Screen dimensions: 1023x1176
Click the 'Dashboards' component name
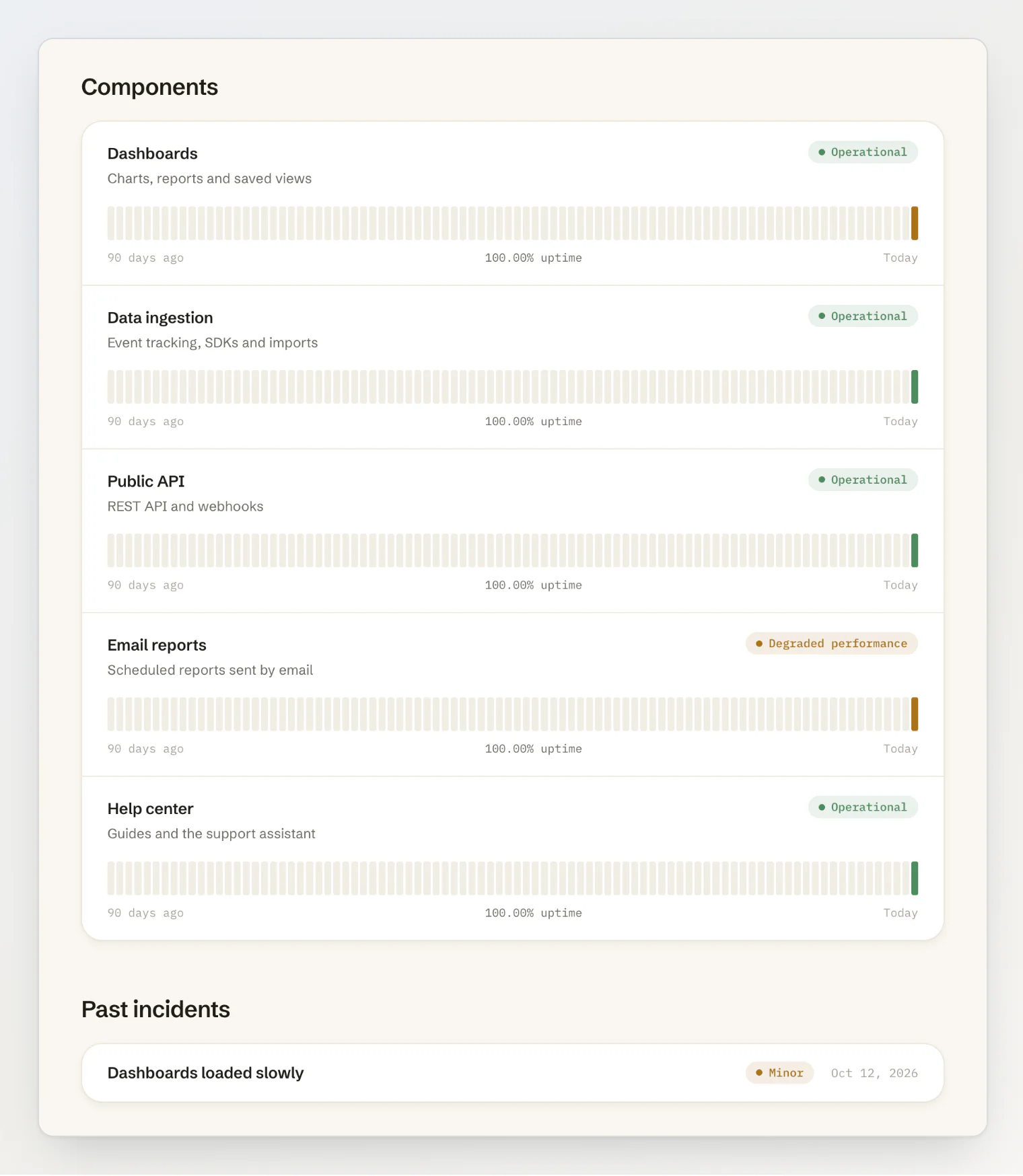pyautogui.click(x=153, y=153)
